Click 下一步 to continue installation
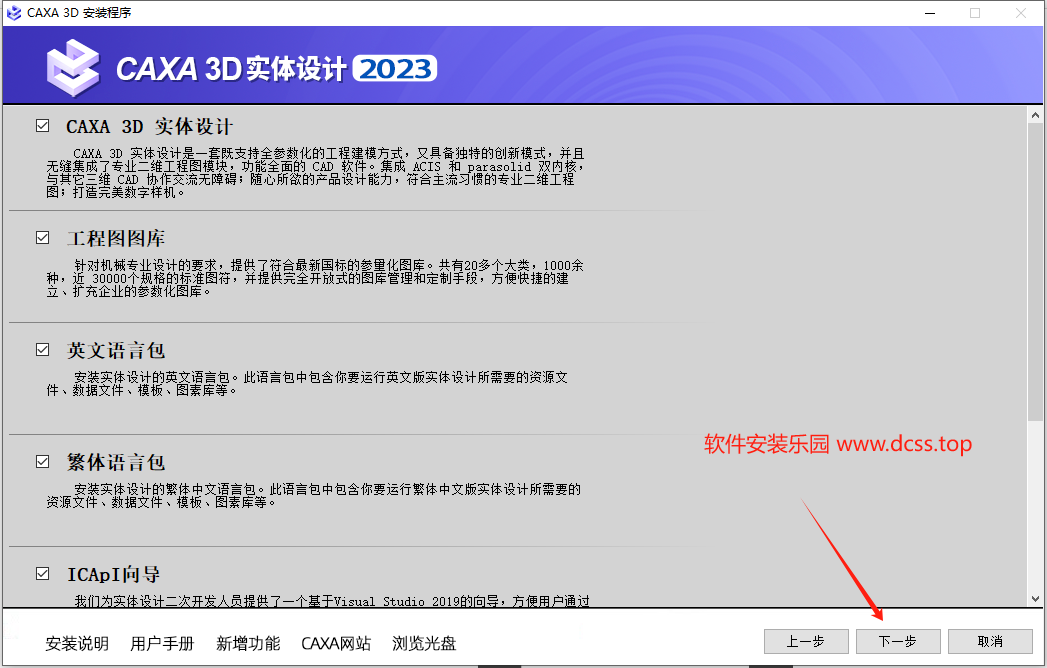Image resolution: width=1047 pixels, height=668 pixels. click(898, 641)
